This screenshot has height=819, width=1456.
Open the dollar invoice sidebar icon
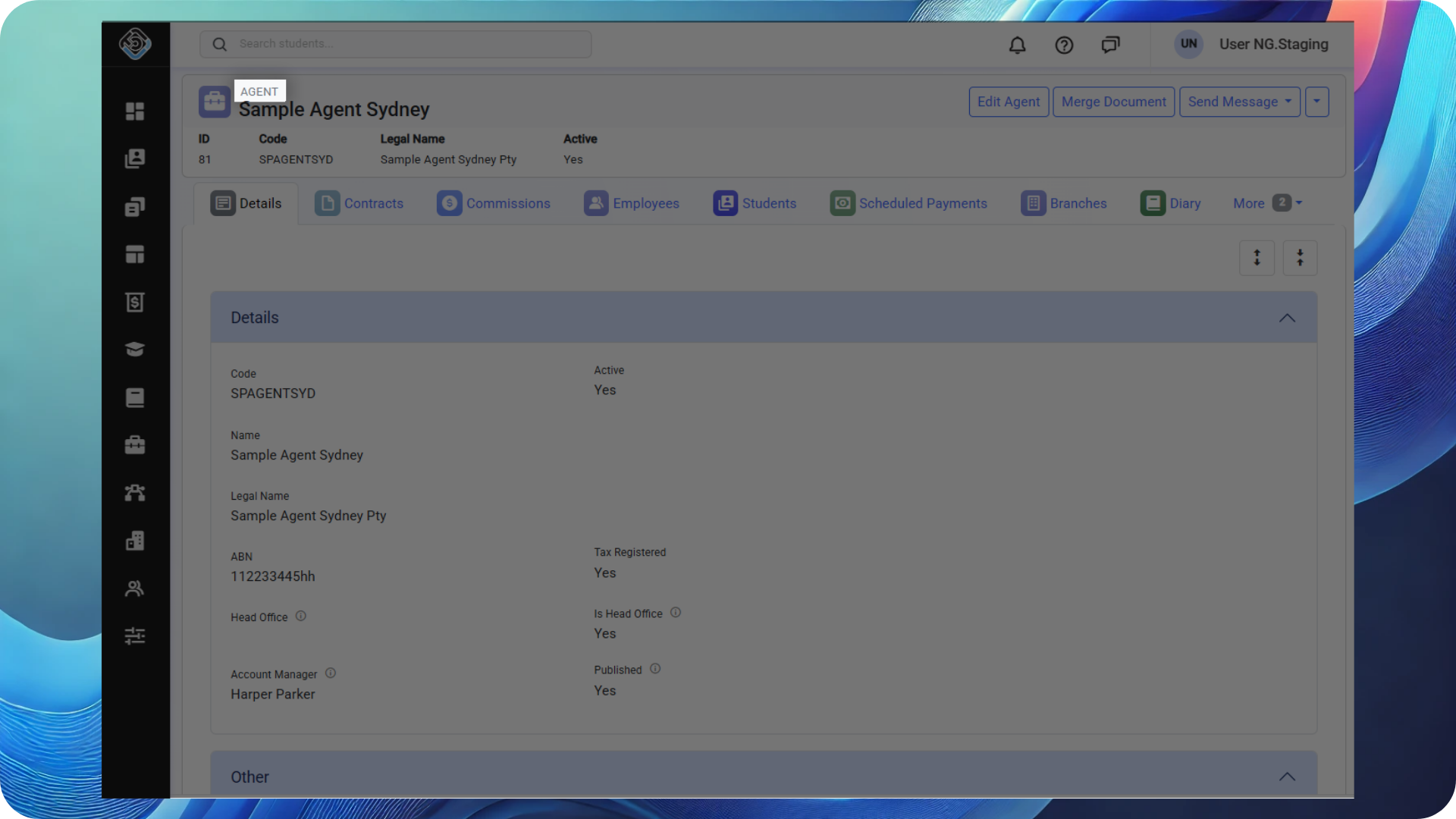click(135, 302)
